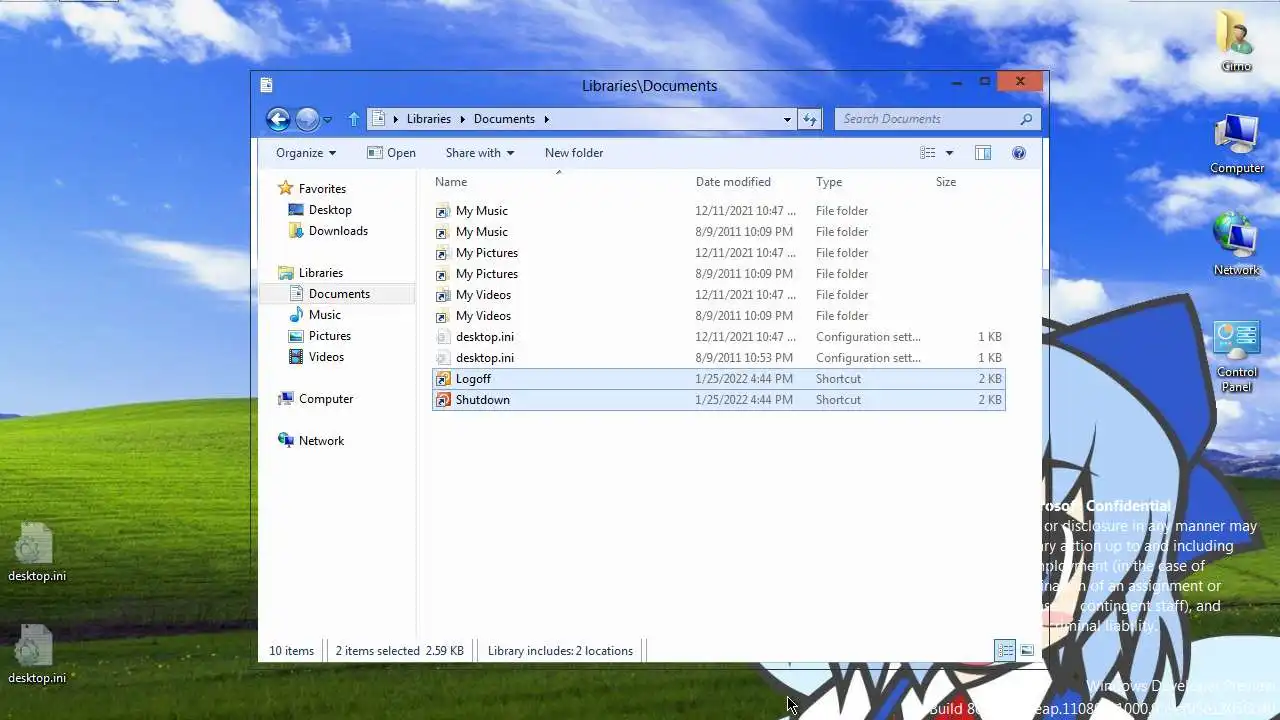Select the Control Panel desktop icon
The width and height of the screenshot is (1280, 720).
click(1237, 357)
